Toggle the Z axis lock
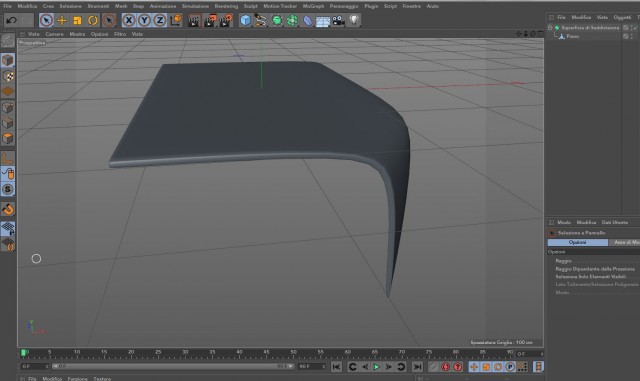This screenshot has height=381, width=640. [160, 20]
